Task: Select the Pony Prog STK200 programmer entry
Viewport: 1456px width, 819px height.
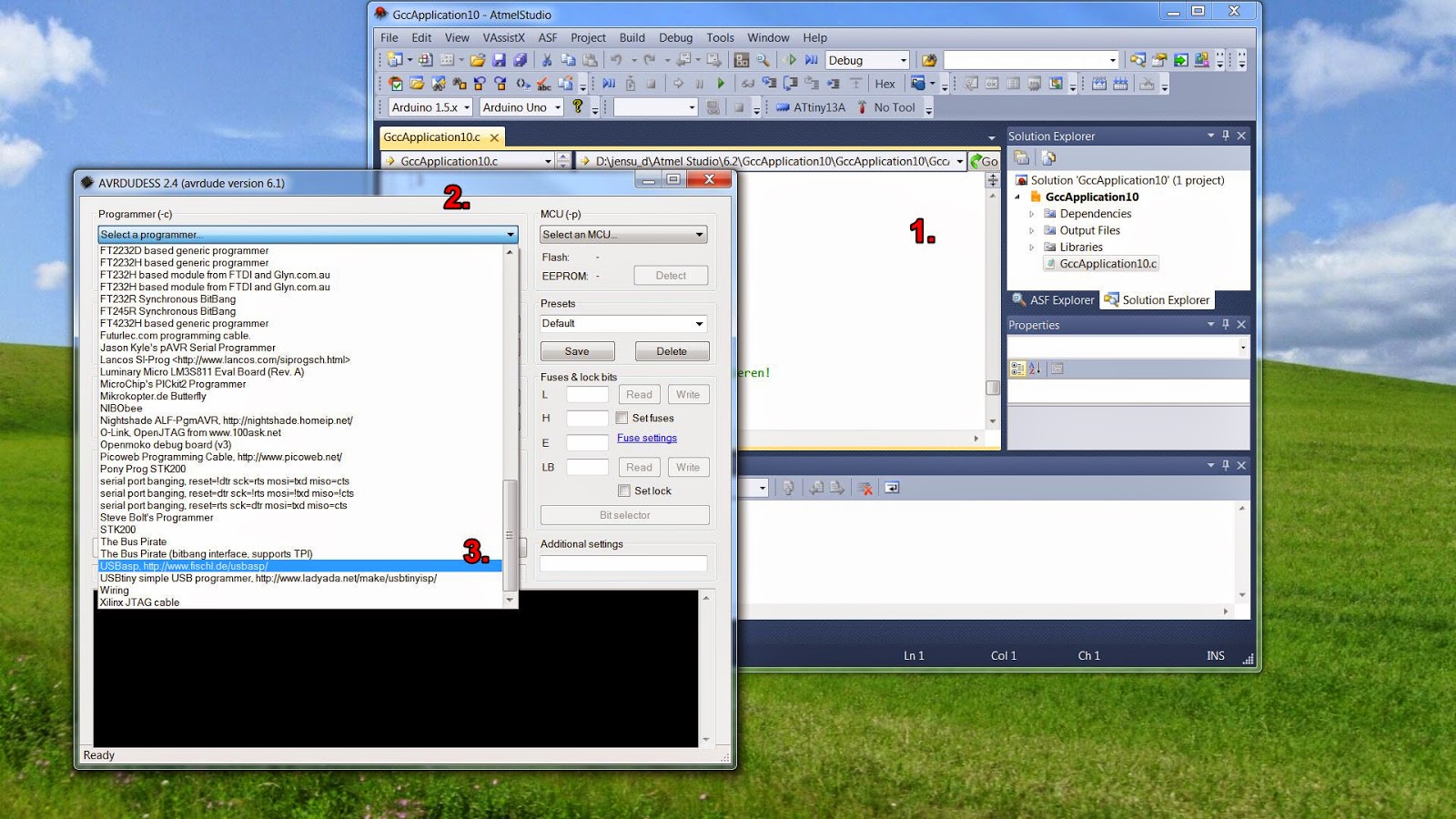Action: 300,469
